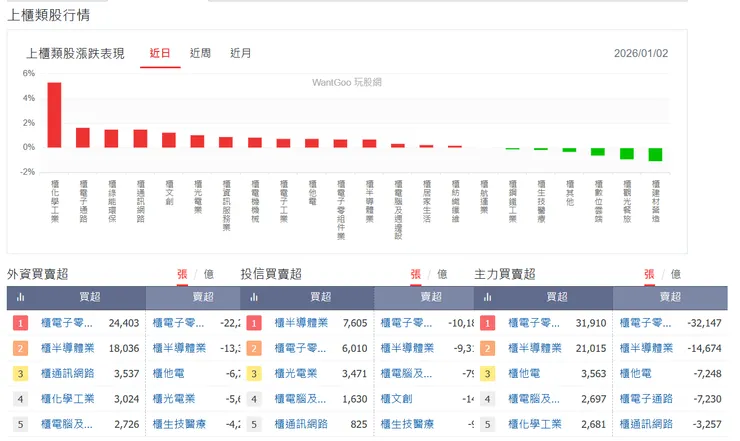Switch the chart to the 近周 tab

(200, 53)
